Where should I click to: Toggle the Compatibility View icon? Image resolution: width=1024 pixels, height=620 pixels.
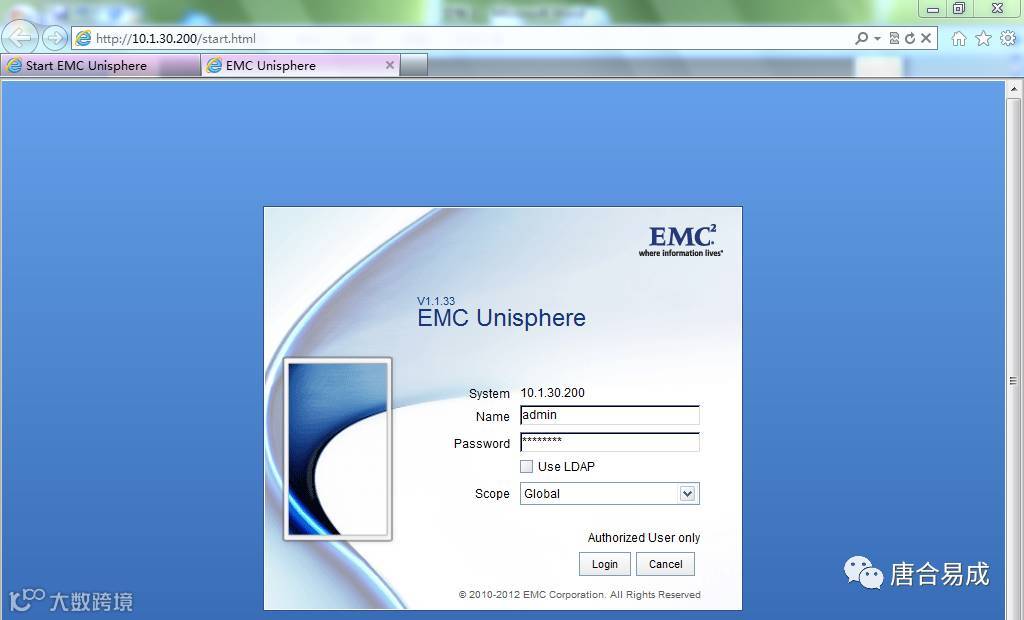pyautogui.click(x=894, y=39)
